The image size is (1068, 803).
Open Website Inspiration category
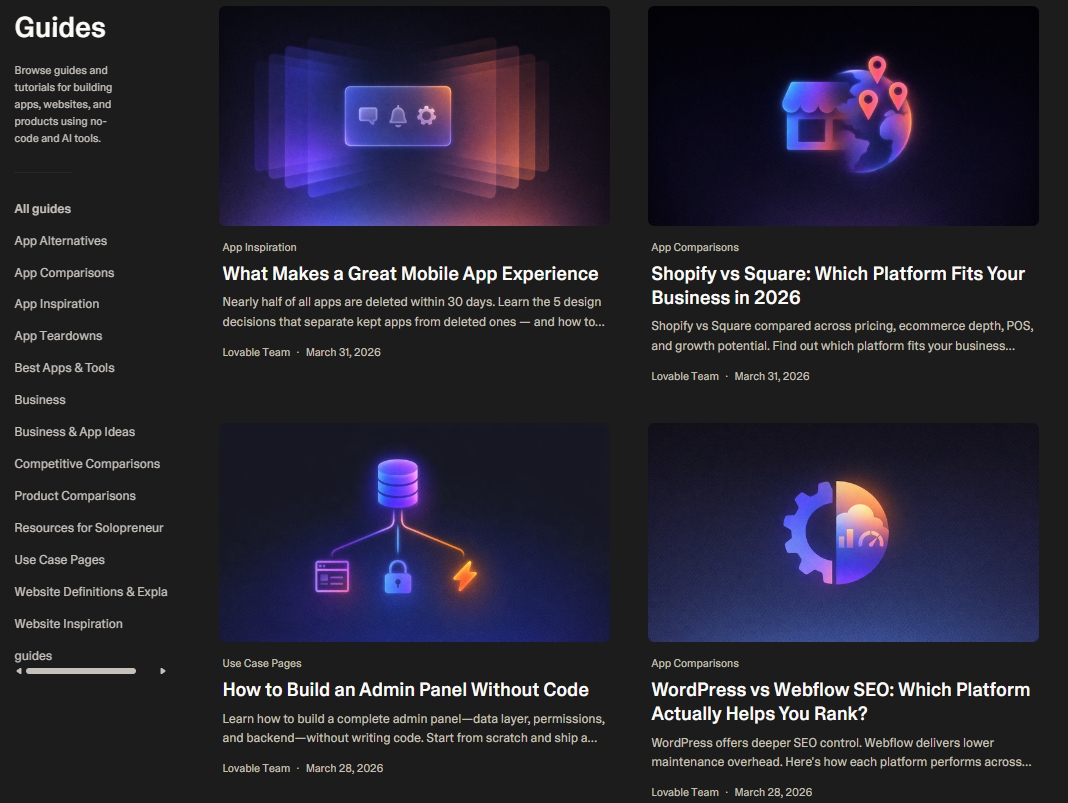(x=68, y=625)
